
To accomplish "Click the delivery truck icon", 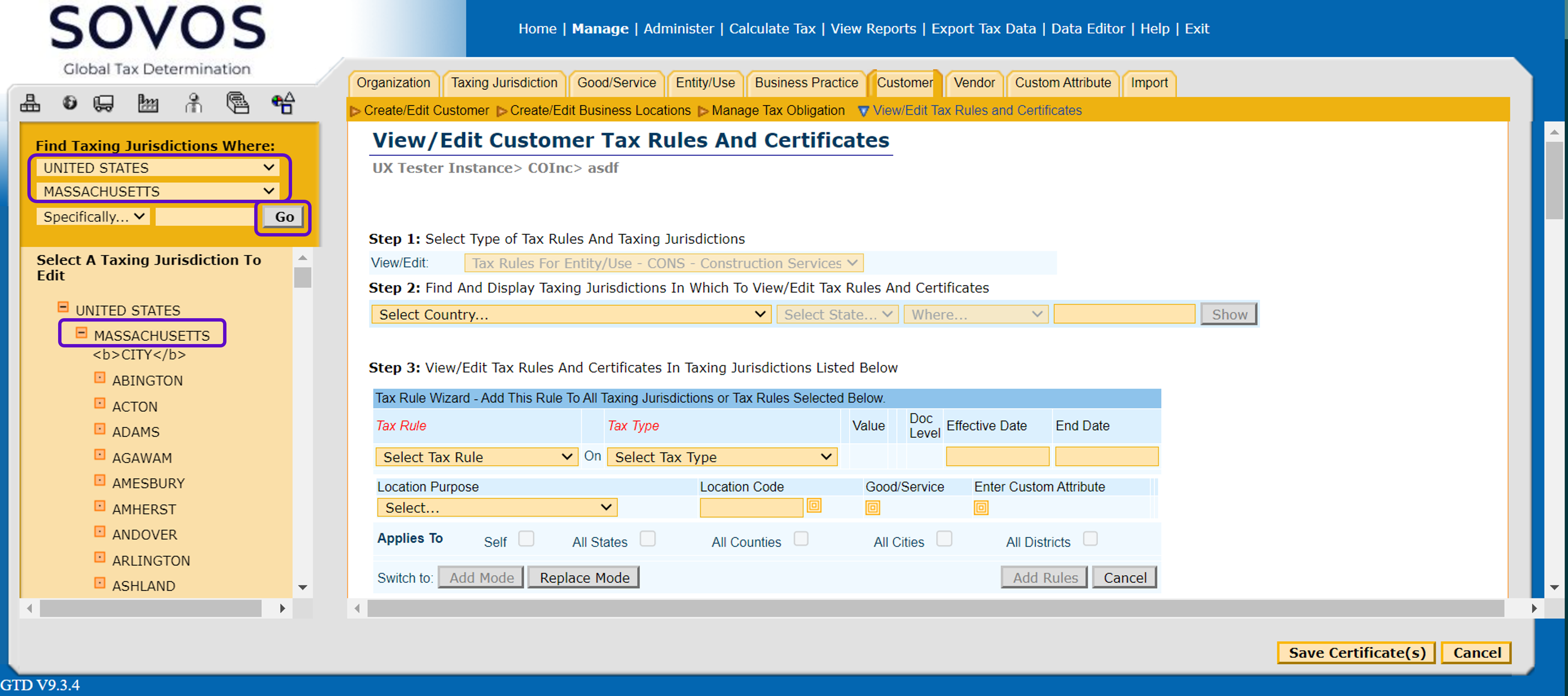I will pyautogui.click(x=103, y=103).
